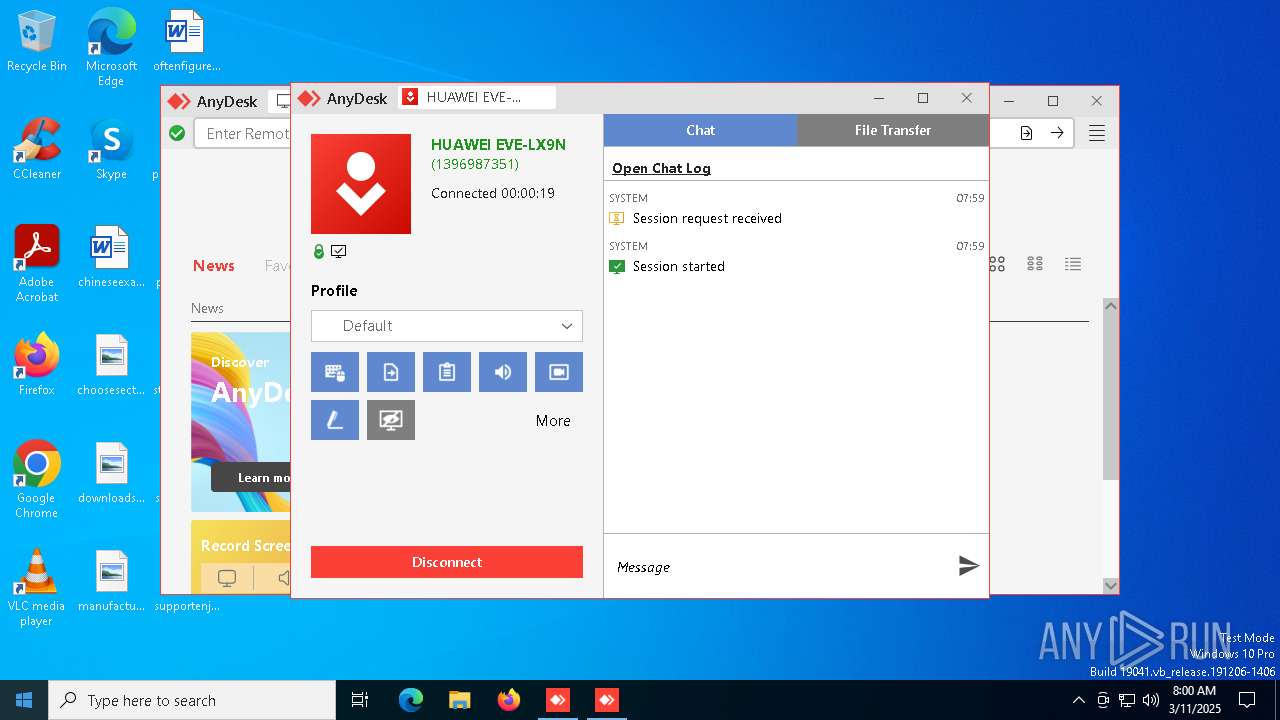Toggle whiteboard drawing permission button
This screenshot has width=1280, height=720.
pyautogui.click(x=335, y=420)
